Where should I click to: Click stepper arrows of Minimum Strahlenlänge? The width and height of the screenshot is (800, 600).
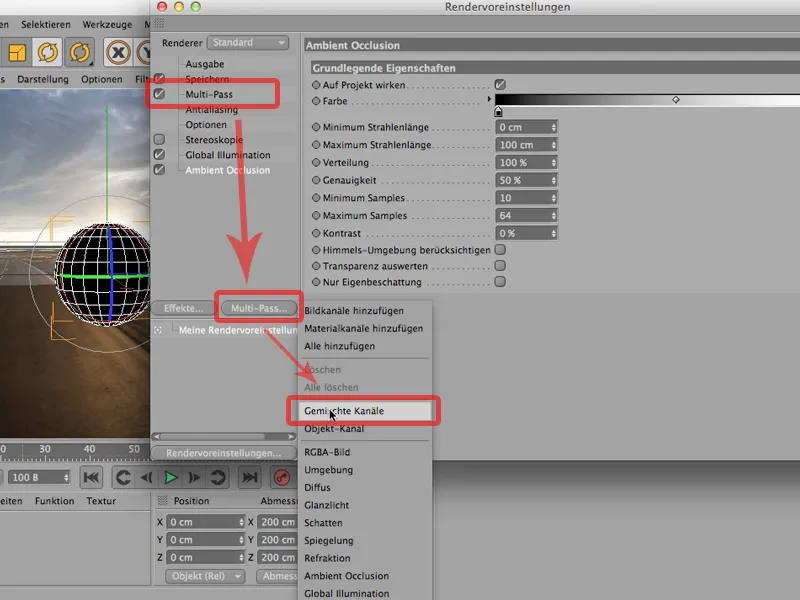coord(554,128)
